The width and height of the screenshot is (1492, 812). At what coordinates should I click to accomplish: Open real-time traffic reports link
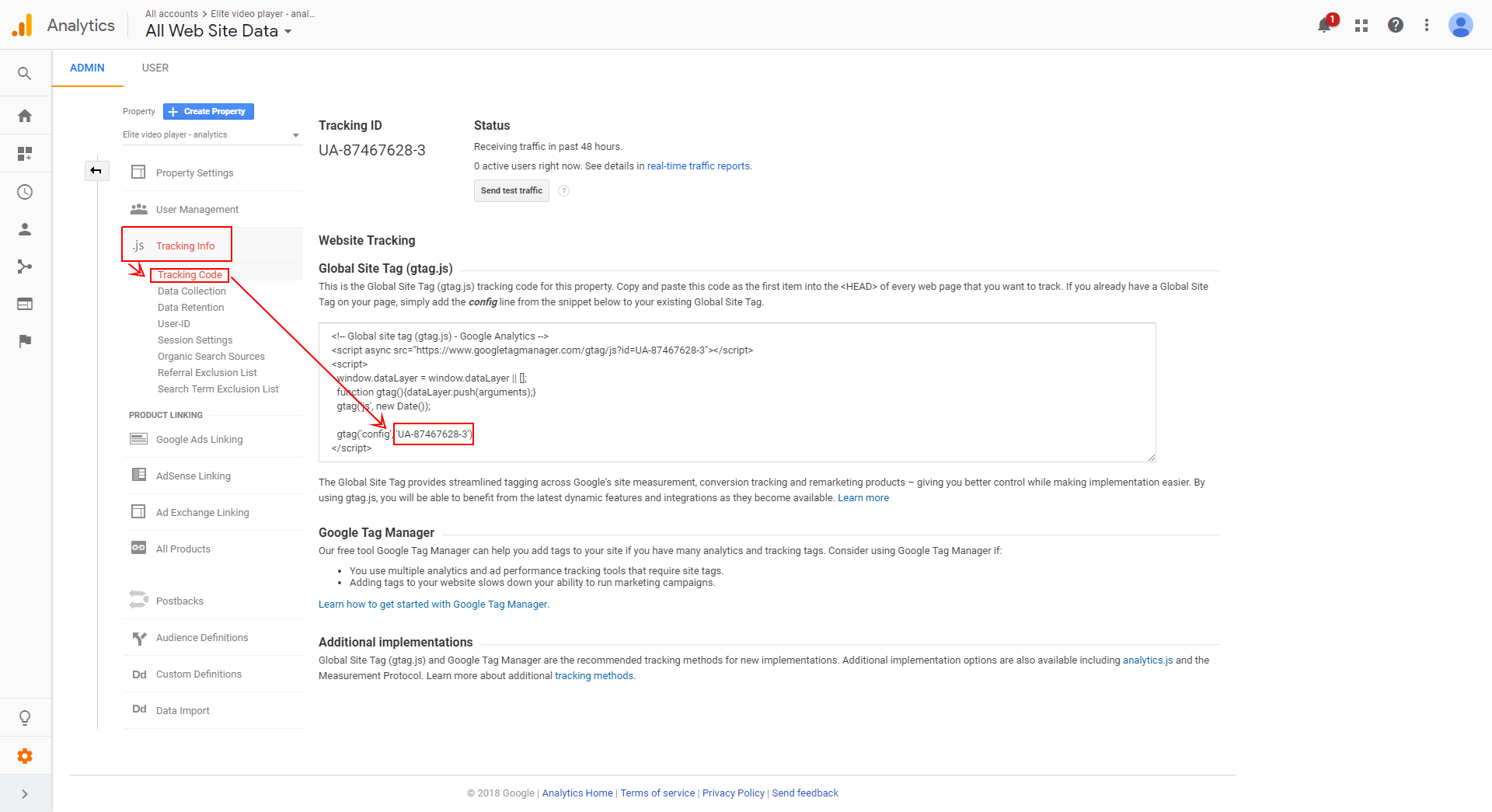coord(699,166)
